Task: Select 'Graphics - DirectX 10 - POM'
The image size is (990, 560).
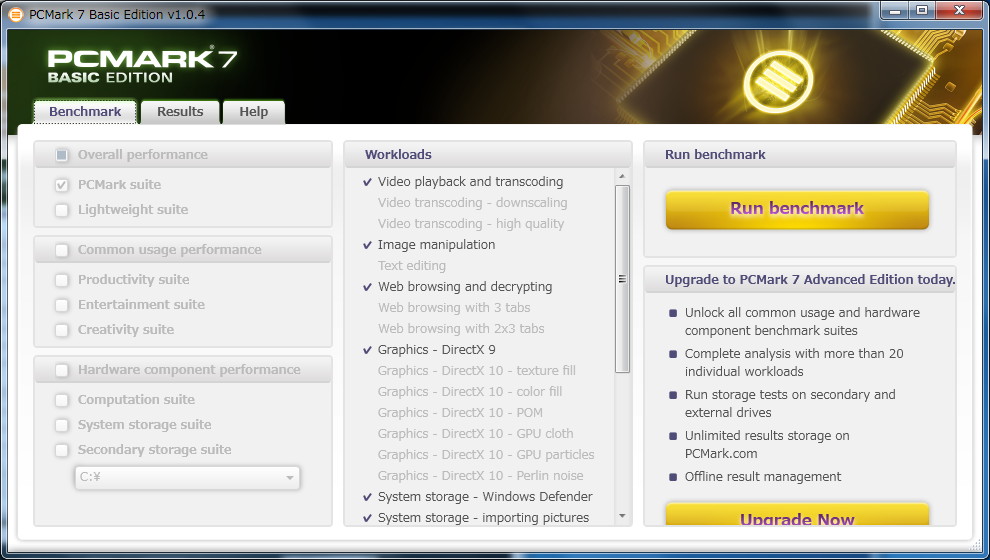Action: pos(460,412)
